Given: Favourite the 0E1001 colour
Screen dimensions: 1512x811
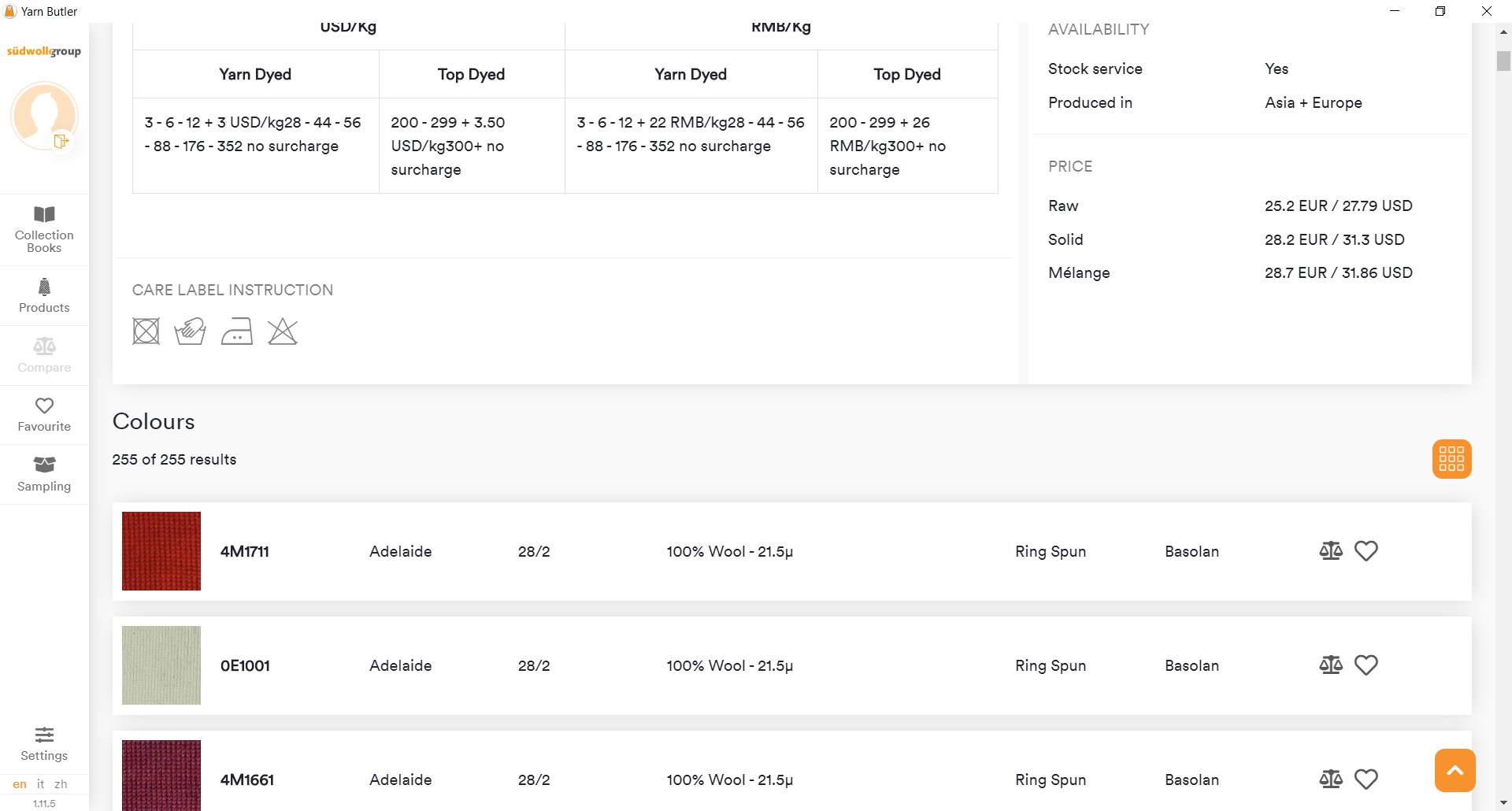Looking at the screenshot, I should point(1366,665).
